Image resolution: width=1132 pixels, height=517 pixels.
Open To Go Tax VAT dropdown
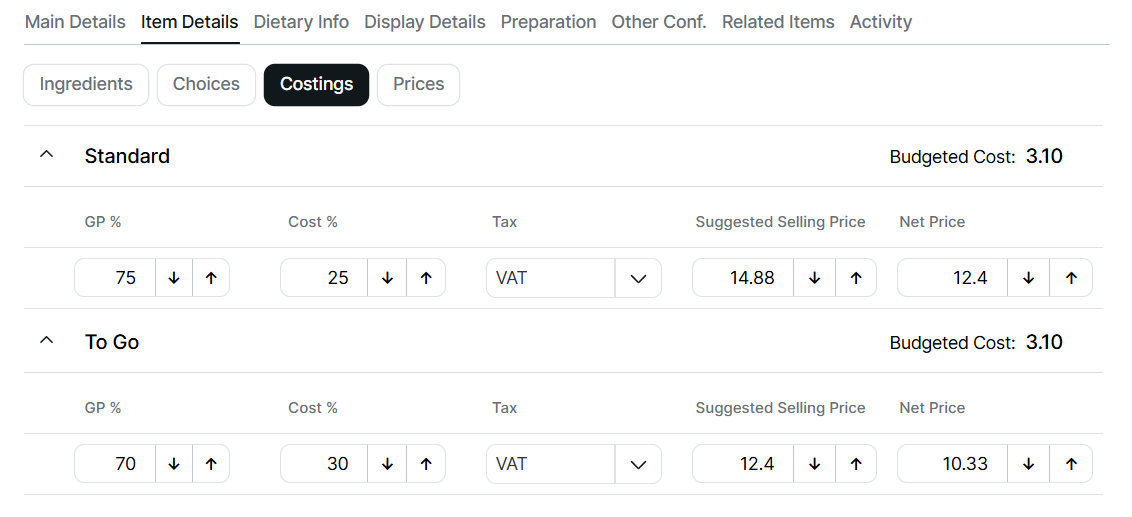click(x=639, y=464)
